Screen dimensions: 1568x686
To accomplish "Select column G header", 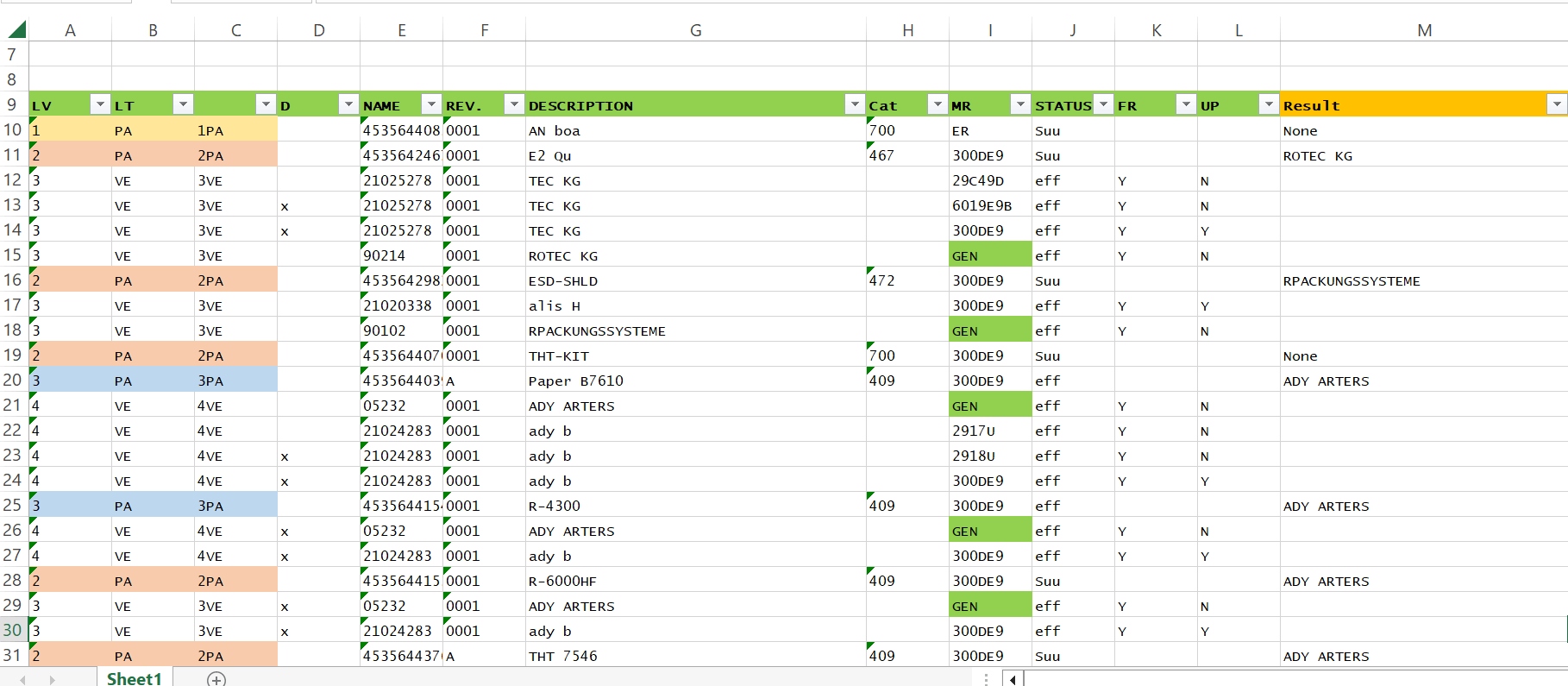I will [x=696, y=30].
